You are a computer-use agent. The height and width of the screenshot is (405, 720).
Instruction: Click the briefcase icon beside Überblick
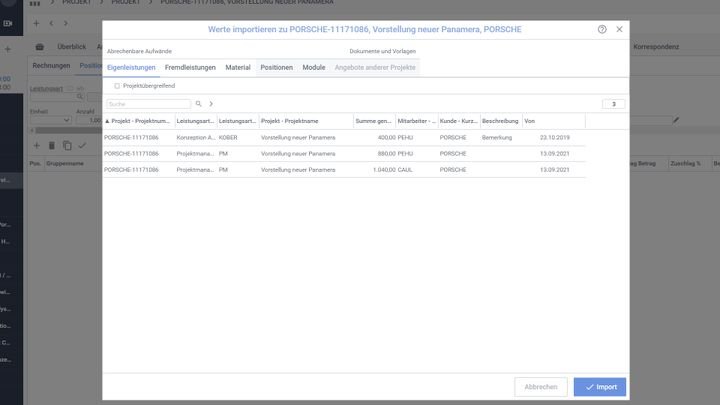[x=40, y=46]
